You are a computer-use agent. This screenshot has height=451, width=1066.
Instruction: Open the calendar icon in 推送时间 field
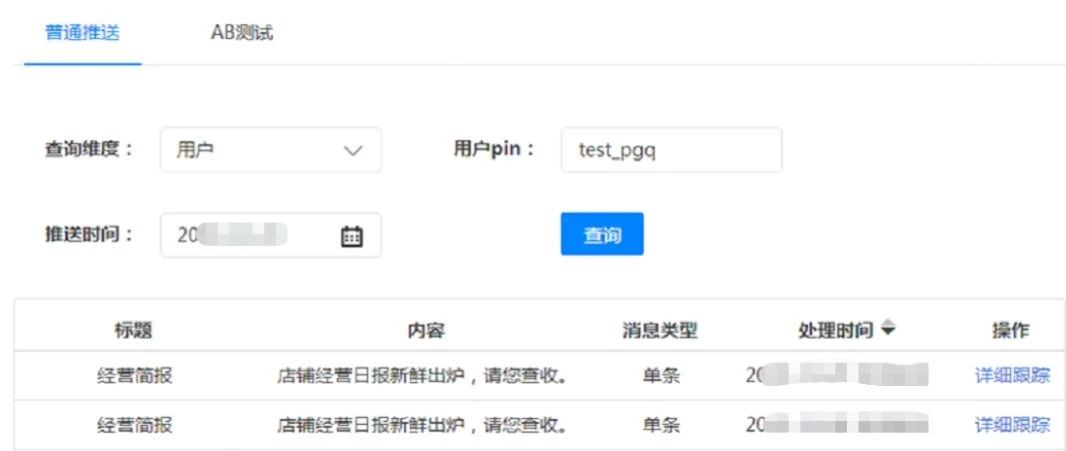click(x=351, y=236)
